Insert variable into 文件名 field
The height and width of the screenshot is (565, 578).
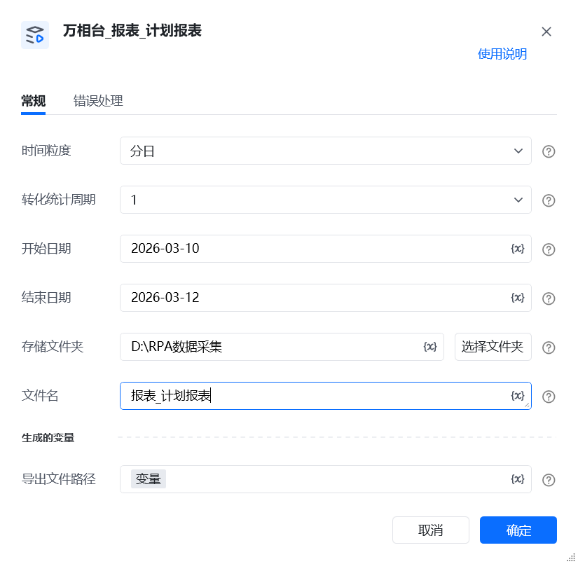coord(517,396)
